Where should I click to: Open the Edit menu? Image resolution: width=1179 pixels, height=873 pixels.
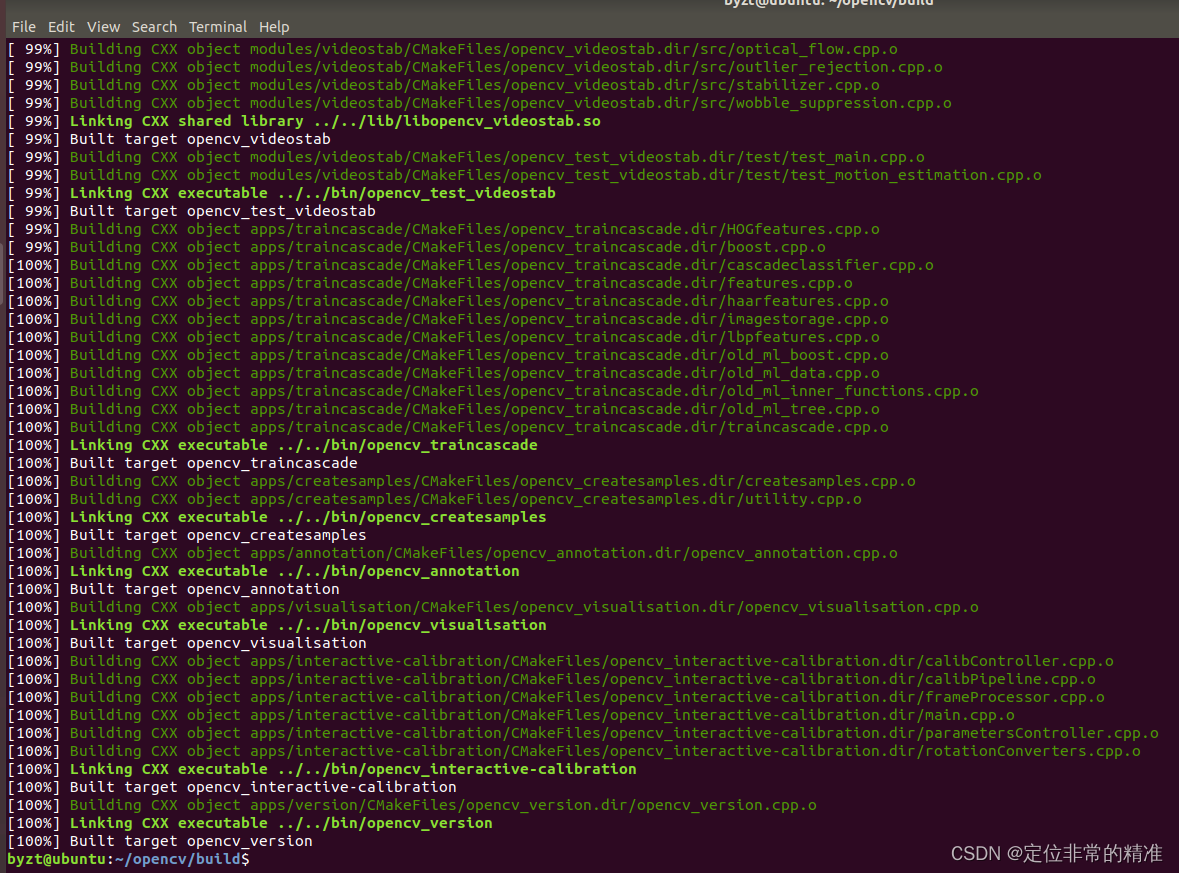61,27
